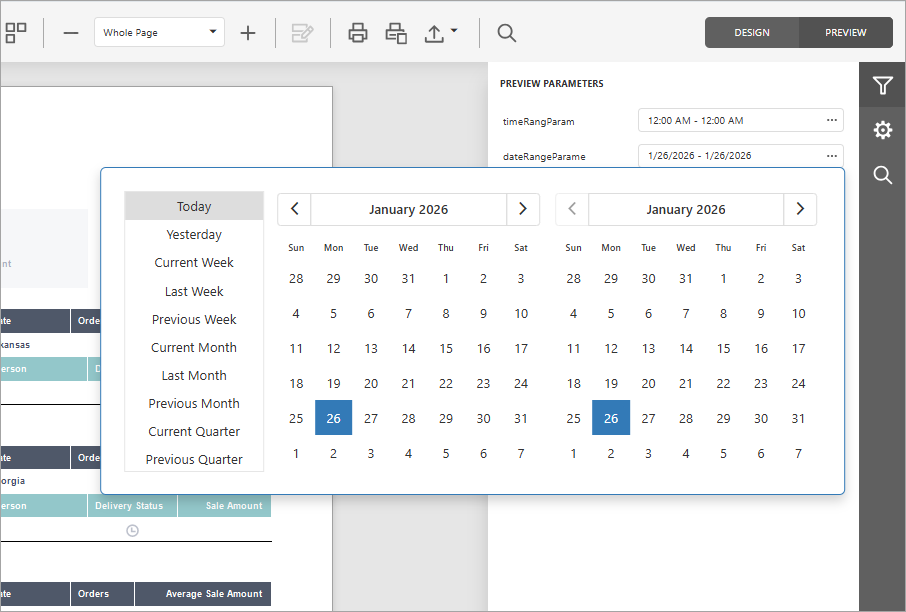
Task: Select January 26 in right calendar
Action: pyautogui.click(x=611, y=418)
